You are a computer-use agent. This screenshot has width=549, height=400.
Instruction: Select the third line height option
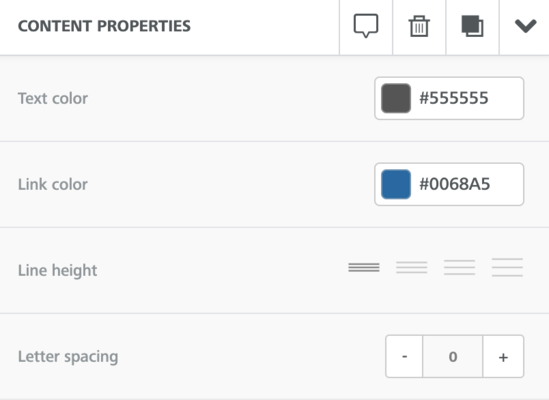[x=459, y=268]
